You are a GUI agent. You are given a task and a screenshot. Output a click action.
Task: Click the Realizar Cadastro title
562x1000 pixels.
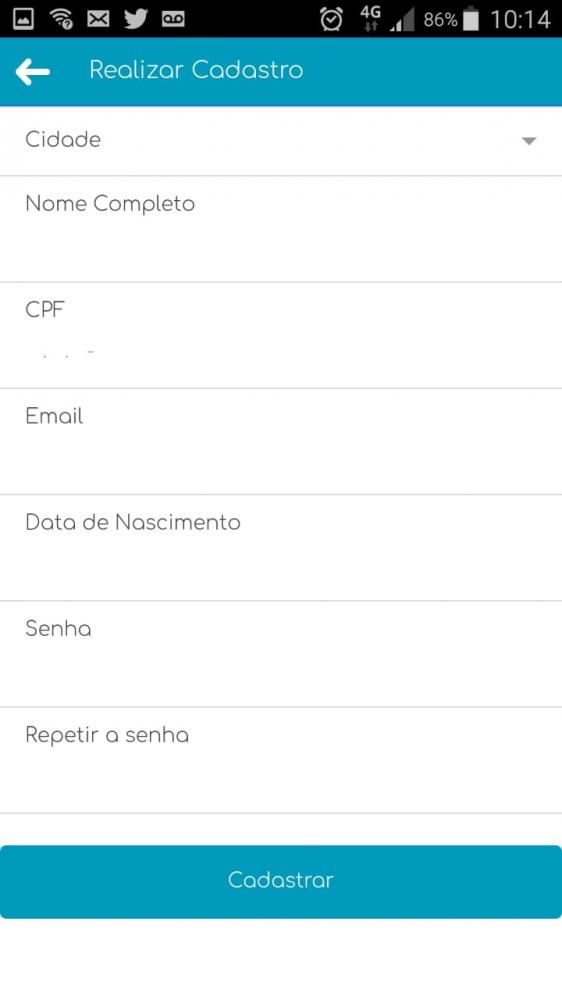196,70
